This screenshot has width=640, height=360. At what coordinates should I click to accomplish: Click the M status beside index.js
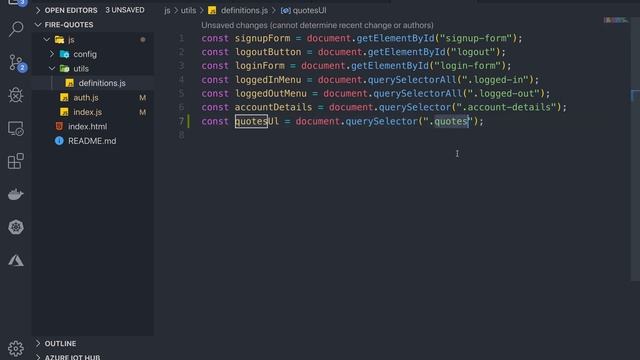pyautogui.click(x=142, y=112)
